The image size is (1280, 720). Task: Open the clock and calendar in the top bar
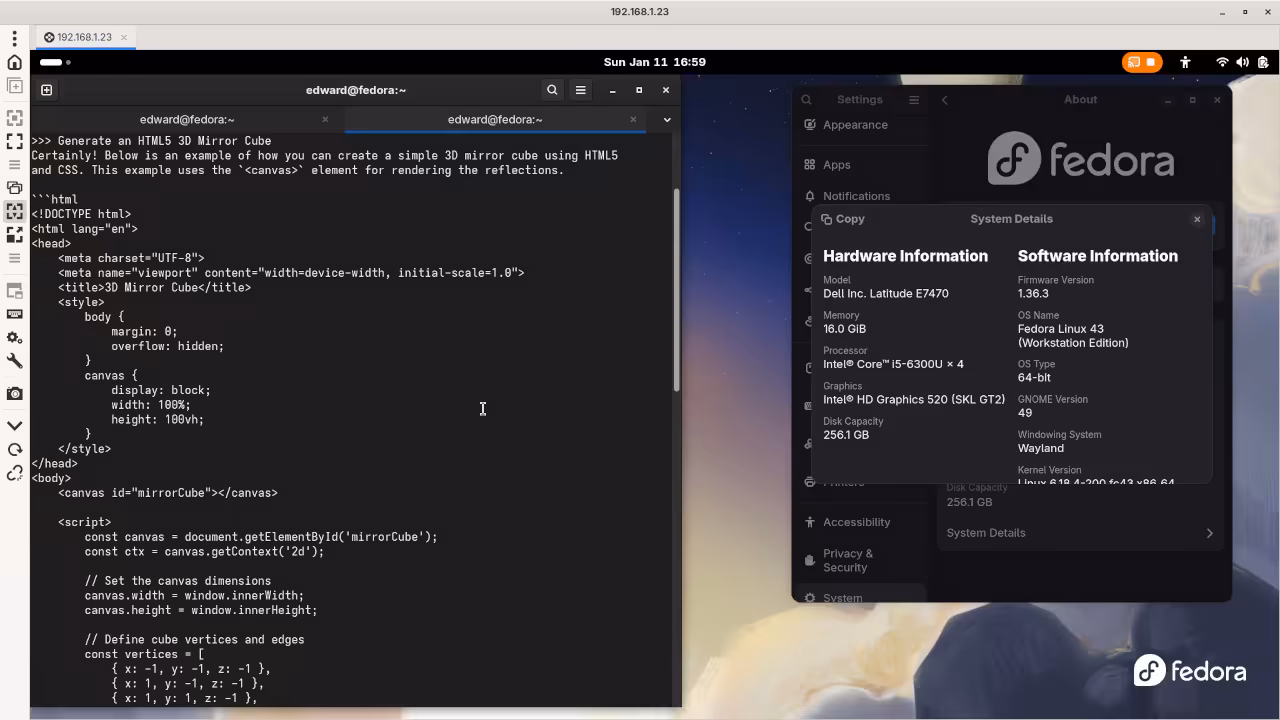click(655, 62)
